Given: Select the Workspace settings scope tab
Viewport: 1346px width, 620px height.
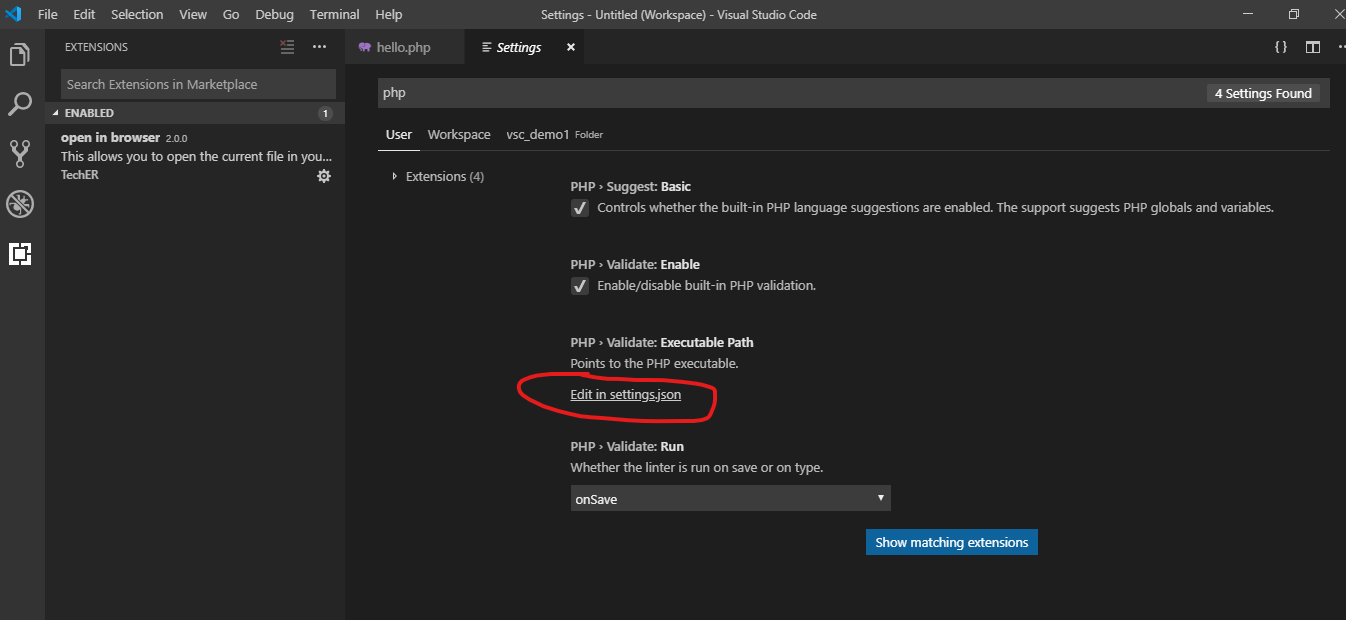Looking at the screenshot, I should (x=459, y=134).
